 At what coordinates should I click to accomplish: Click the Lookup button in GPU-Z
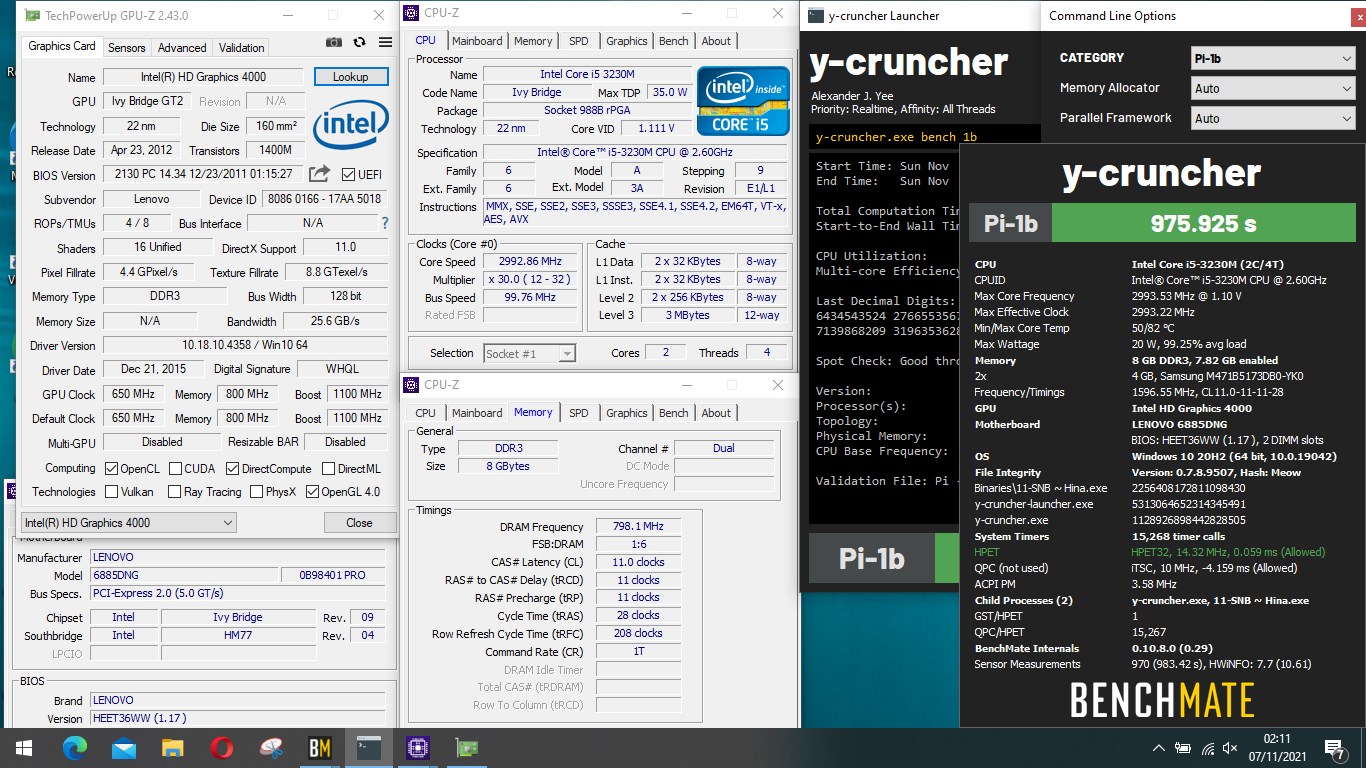coord(351,77)
